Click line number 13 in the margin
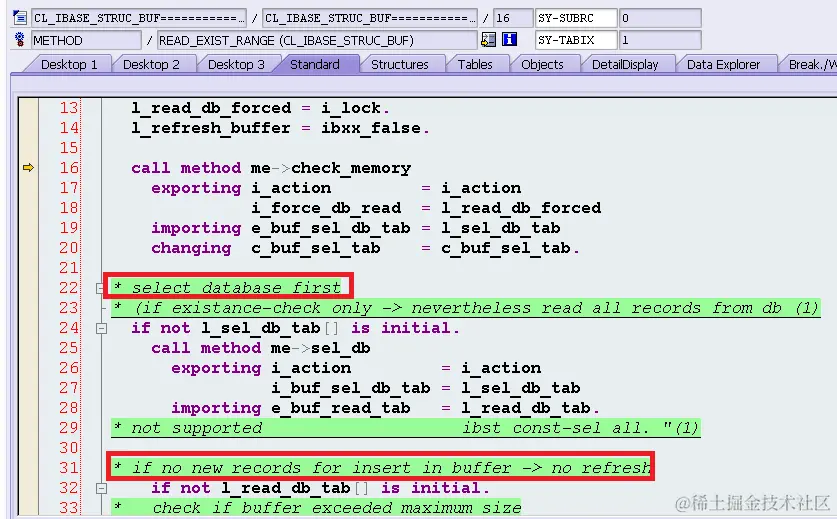 click(x=69, y=108)
